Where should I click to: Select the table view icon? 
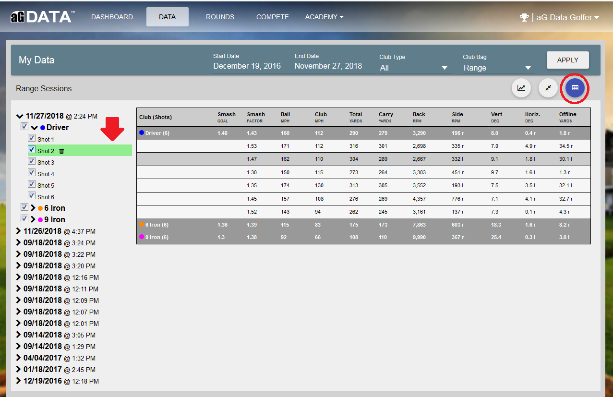(575, 88)
